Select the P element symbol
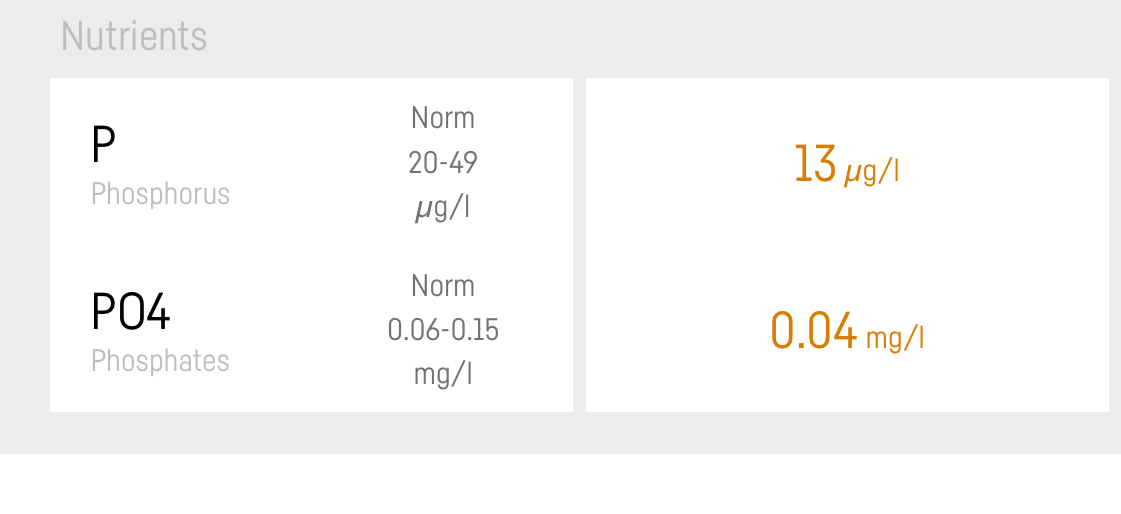The image size is (1121, 514). [103, 145]
